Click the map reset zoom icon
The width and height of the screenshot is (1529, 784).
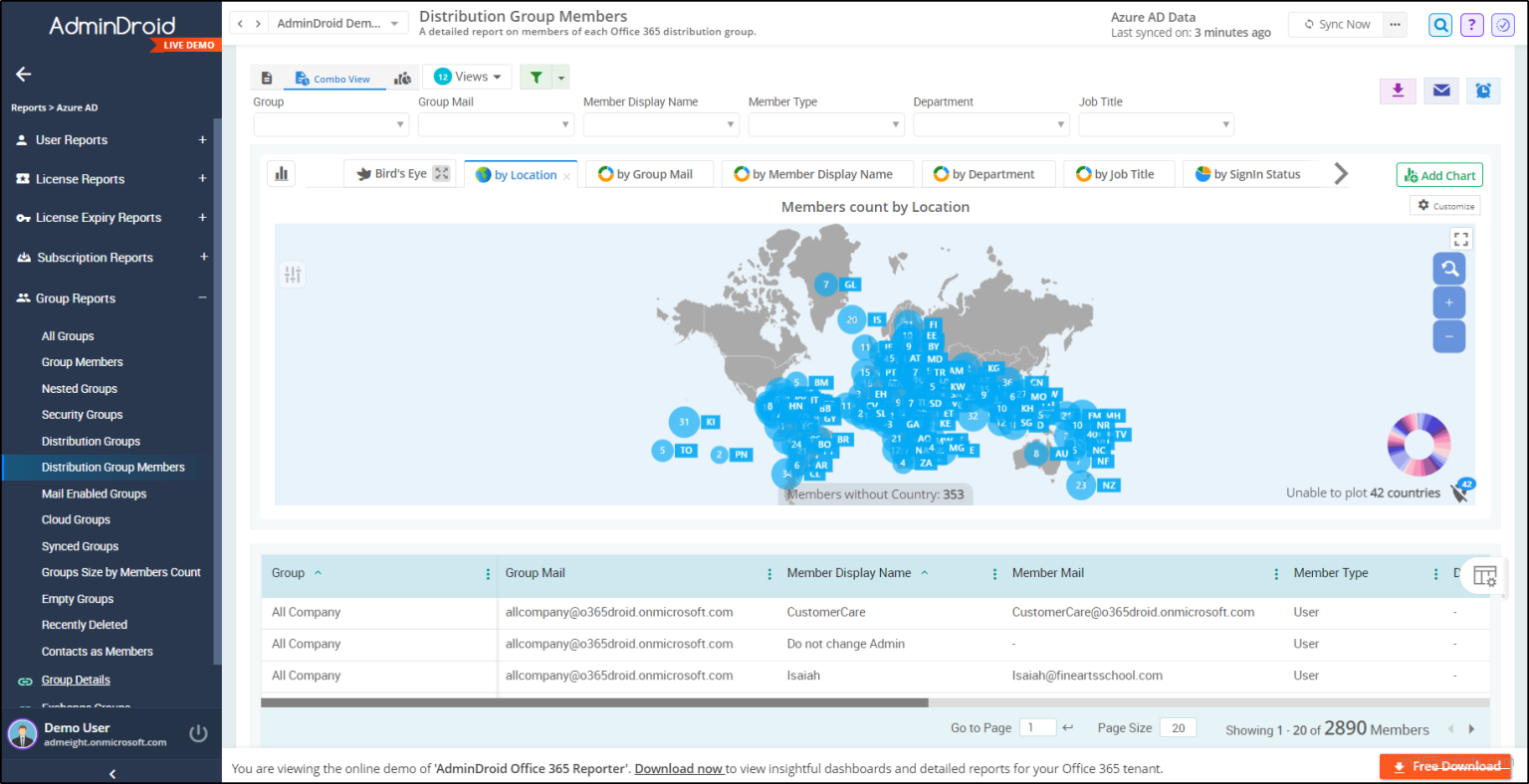[x=1449, y=269]
